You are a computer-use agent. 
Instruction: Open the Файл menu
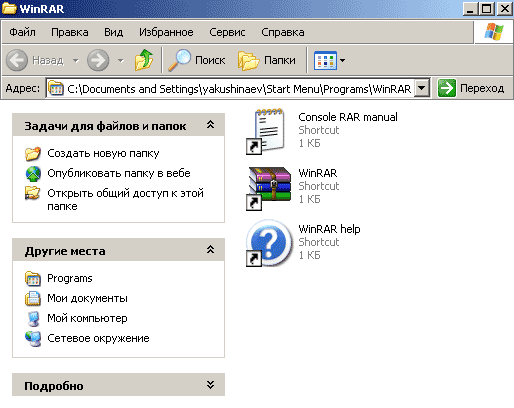pyautogui.click(x=22, y=32)
